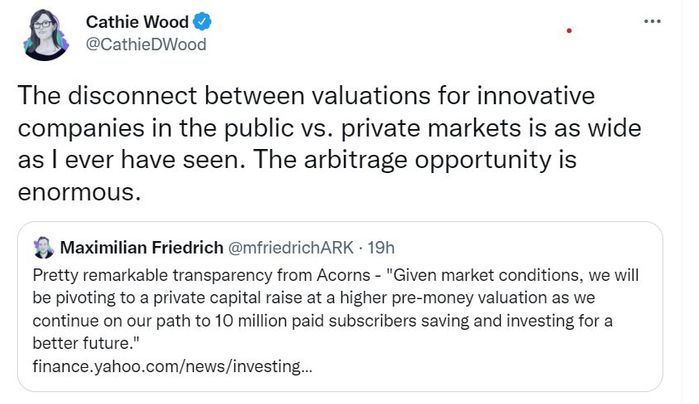Click the word Acorns in quoted tweet

pyautogui.click(x=343, y=275)
